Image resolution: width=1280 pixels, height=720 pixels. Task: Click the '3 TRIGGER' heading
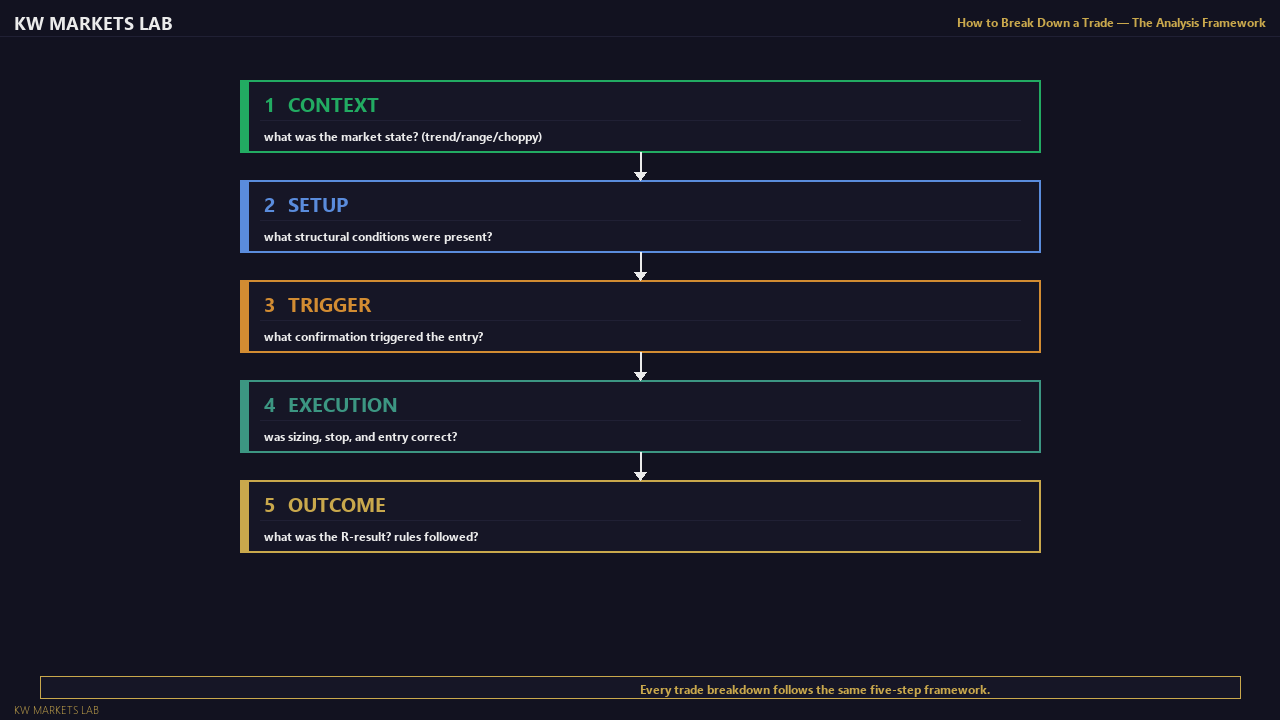tap(317, 305)
